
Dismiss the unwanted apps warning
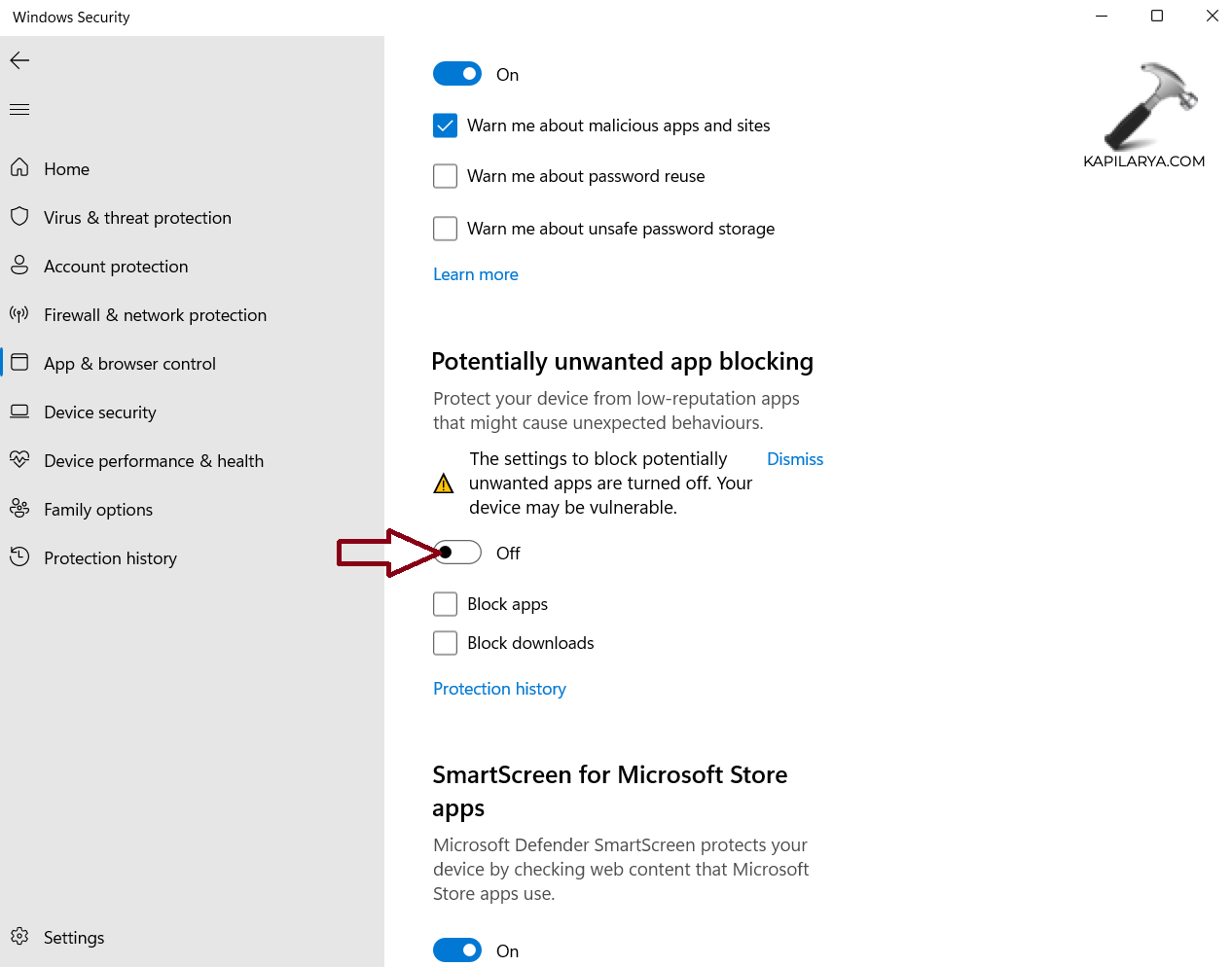click(x=795, y=459)
